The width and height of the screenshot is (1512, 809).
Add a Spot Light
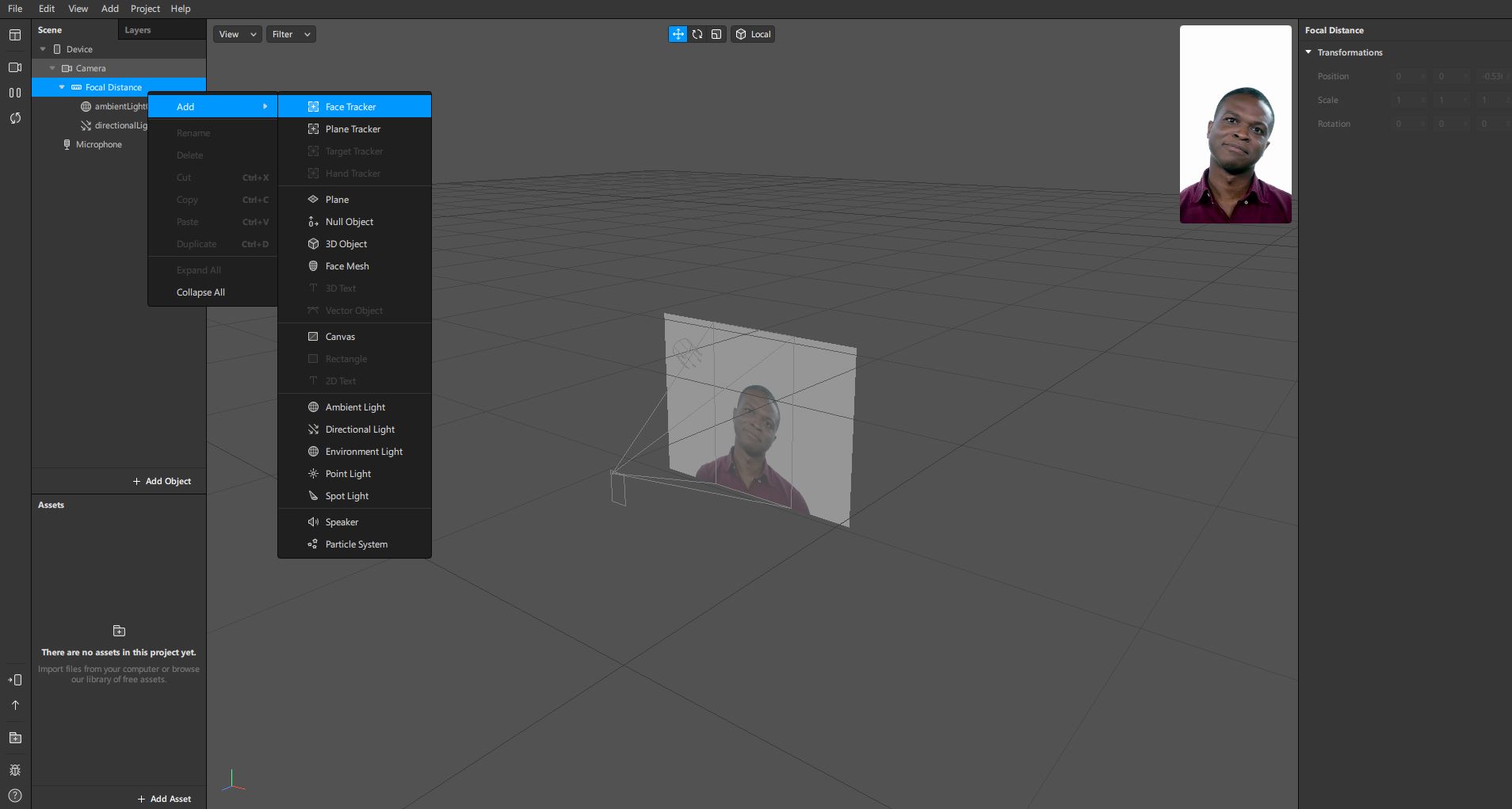click(354, 496)
